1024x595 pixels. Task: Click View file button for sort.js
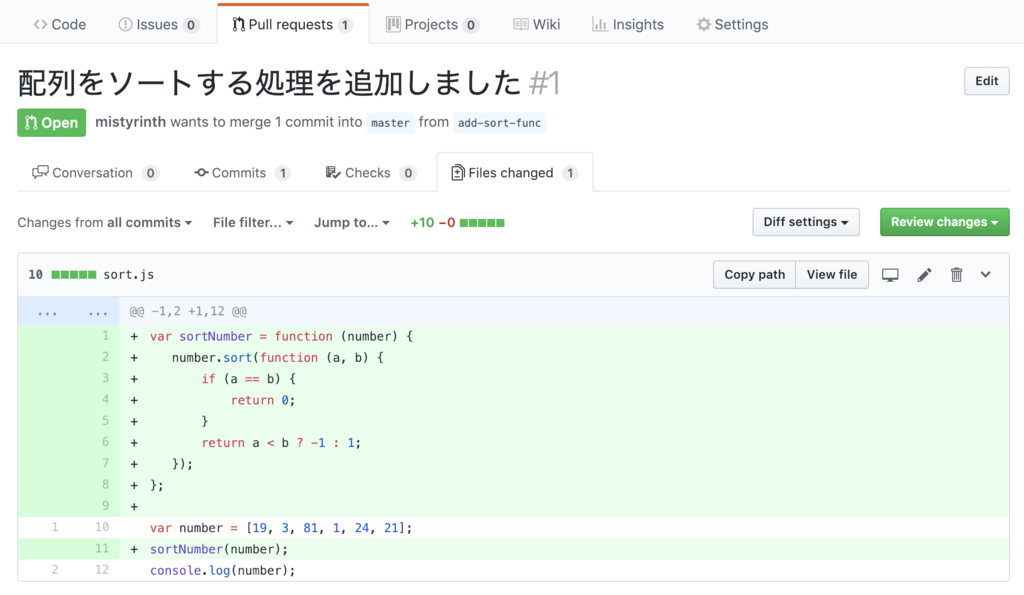click(x=831, y=275)
